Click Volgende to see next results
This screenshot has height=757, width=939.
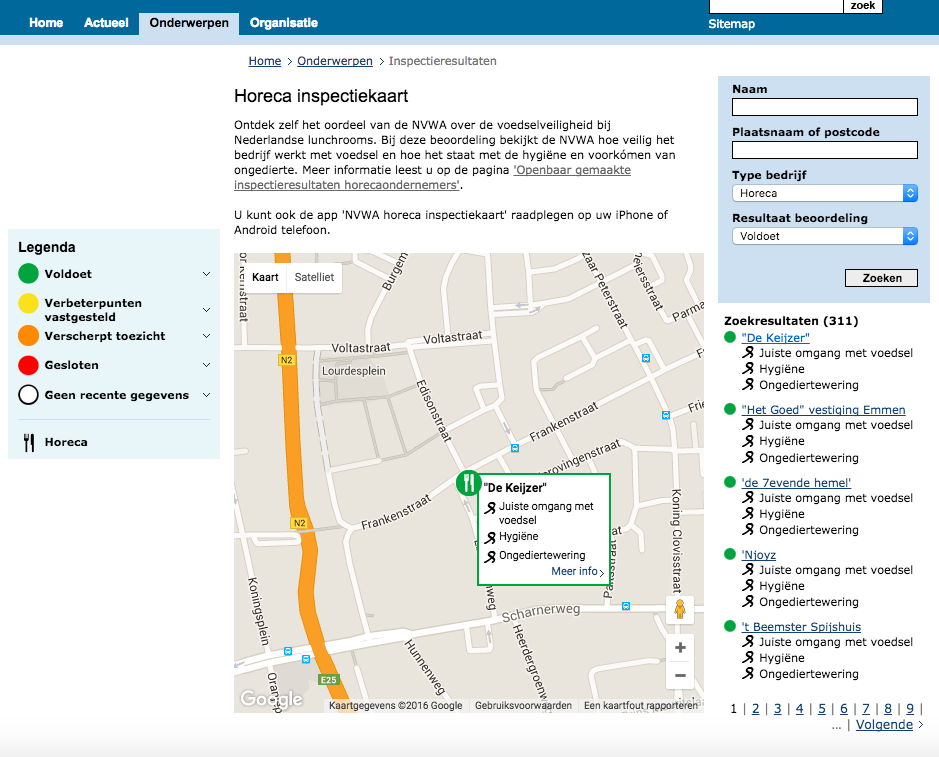coord(885,725)
